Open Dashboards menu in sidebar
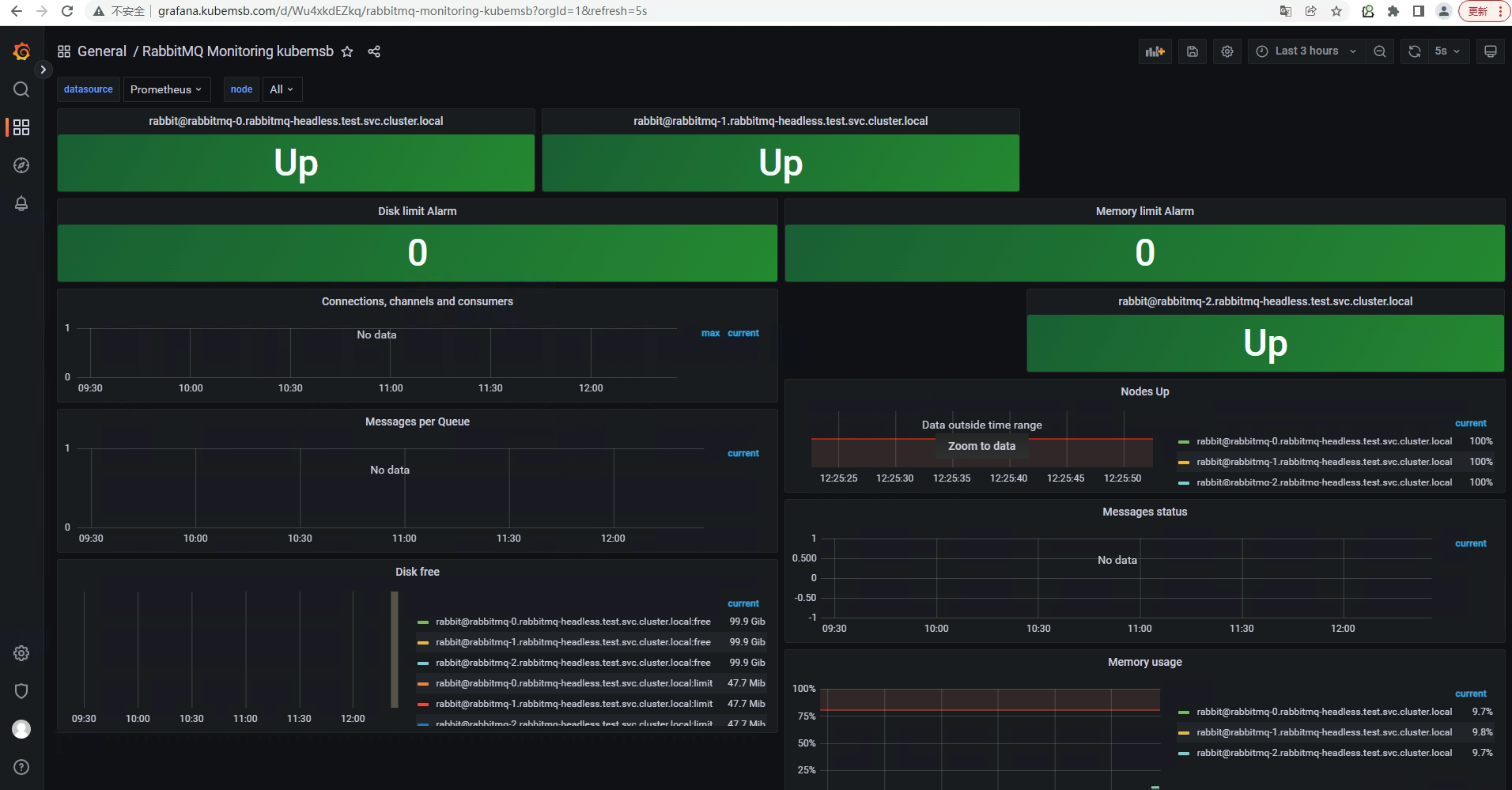This screenshot has width=1512, height=790. coord(21,127)
